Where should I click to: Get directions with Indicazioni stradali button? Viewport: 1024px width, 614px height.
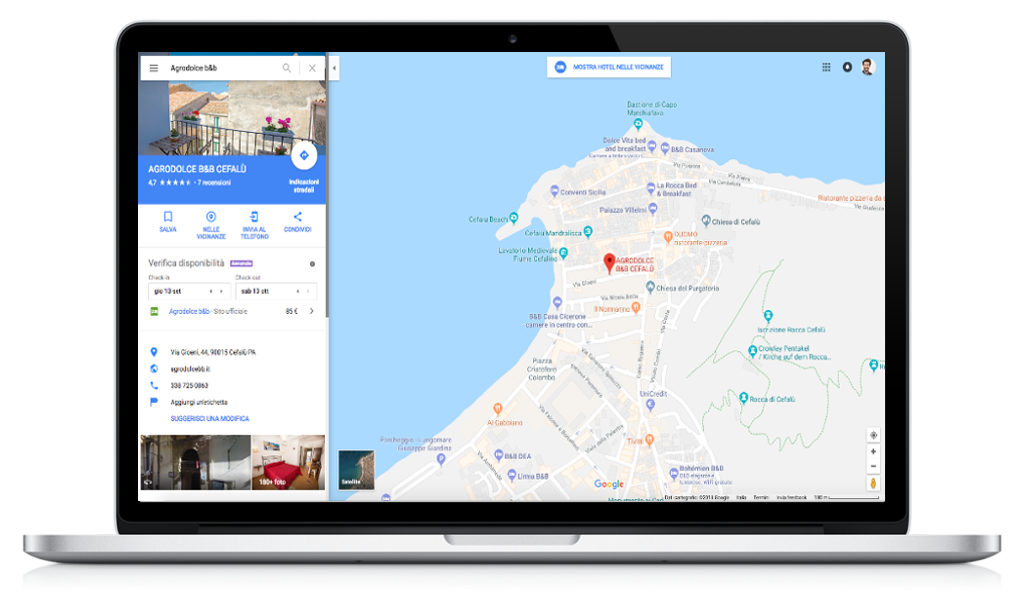[x=304, y=155]
